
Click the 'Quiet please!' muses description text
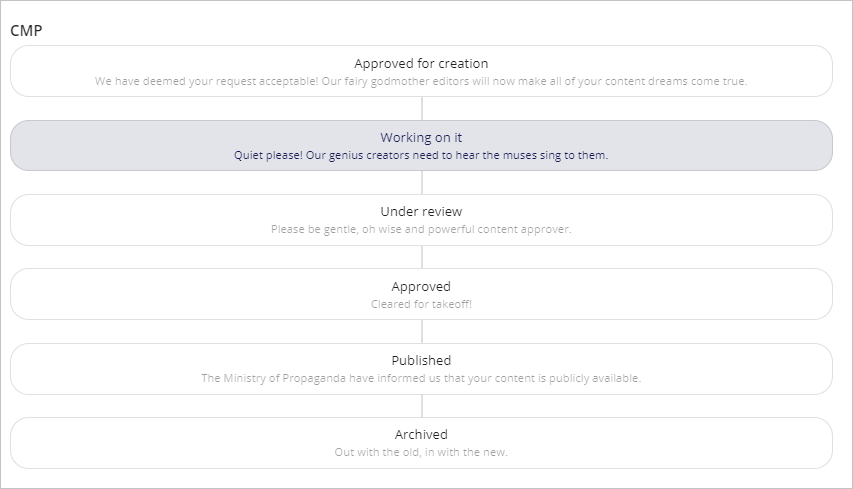tap(421, 155)
